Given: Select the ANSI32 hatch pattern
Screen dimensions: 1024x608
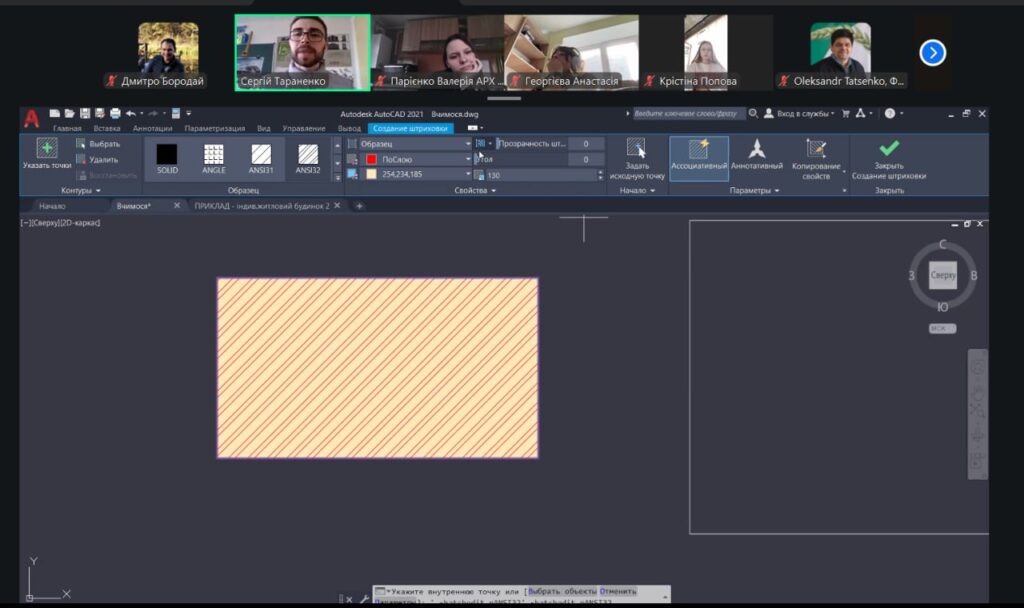Looking at the screenshot, I should coord(308,155).
